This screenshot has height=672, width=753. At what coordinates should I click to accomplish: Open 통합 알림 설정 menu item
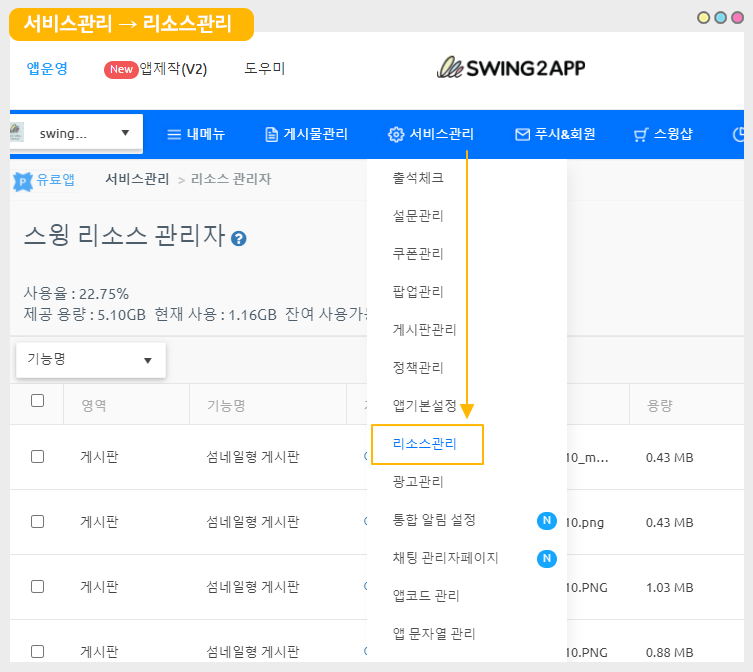[x=434, y=520]
